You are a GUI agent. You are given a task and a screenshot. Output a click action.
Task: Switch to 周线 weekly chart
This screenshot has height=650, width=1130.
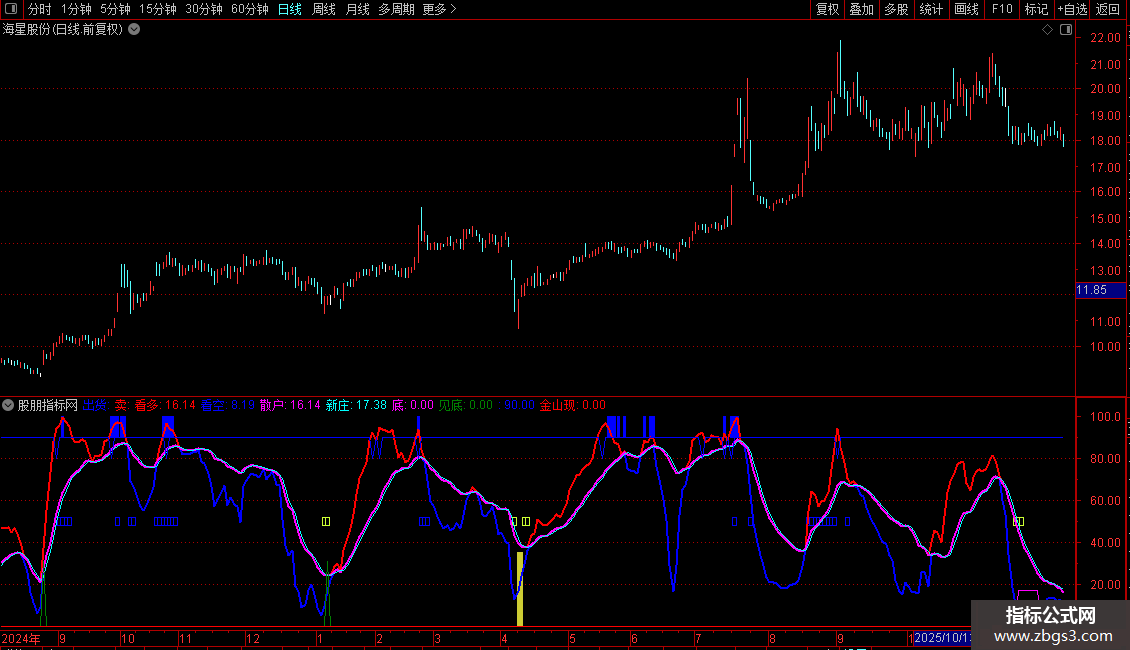point(324,9)
